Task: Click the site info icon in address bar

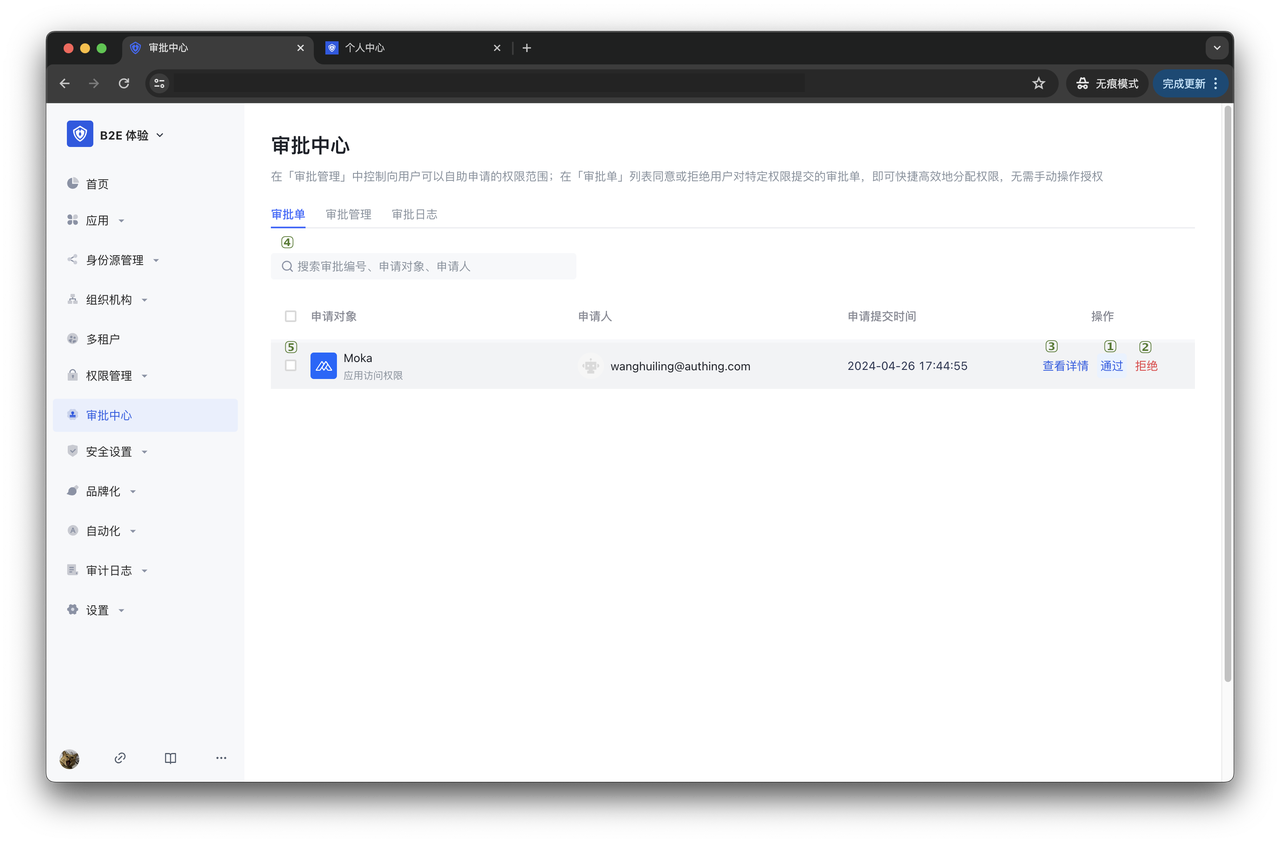Action: point(160,84)
